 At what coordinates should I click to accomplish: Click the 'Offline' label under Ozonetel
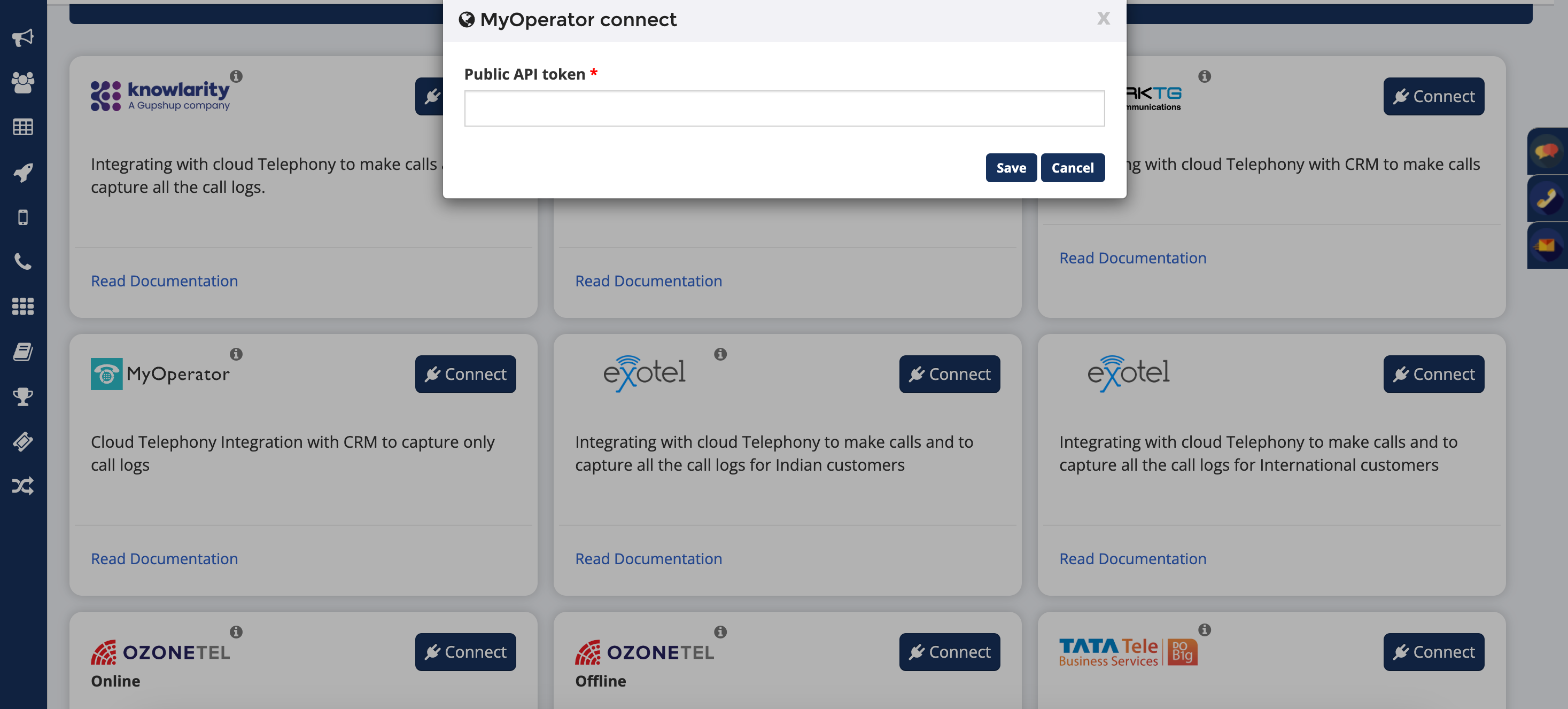point(600,681)
